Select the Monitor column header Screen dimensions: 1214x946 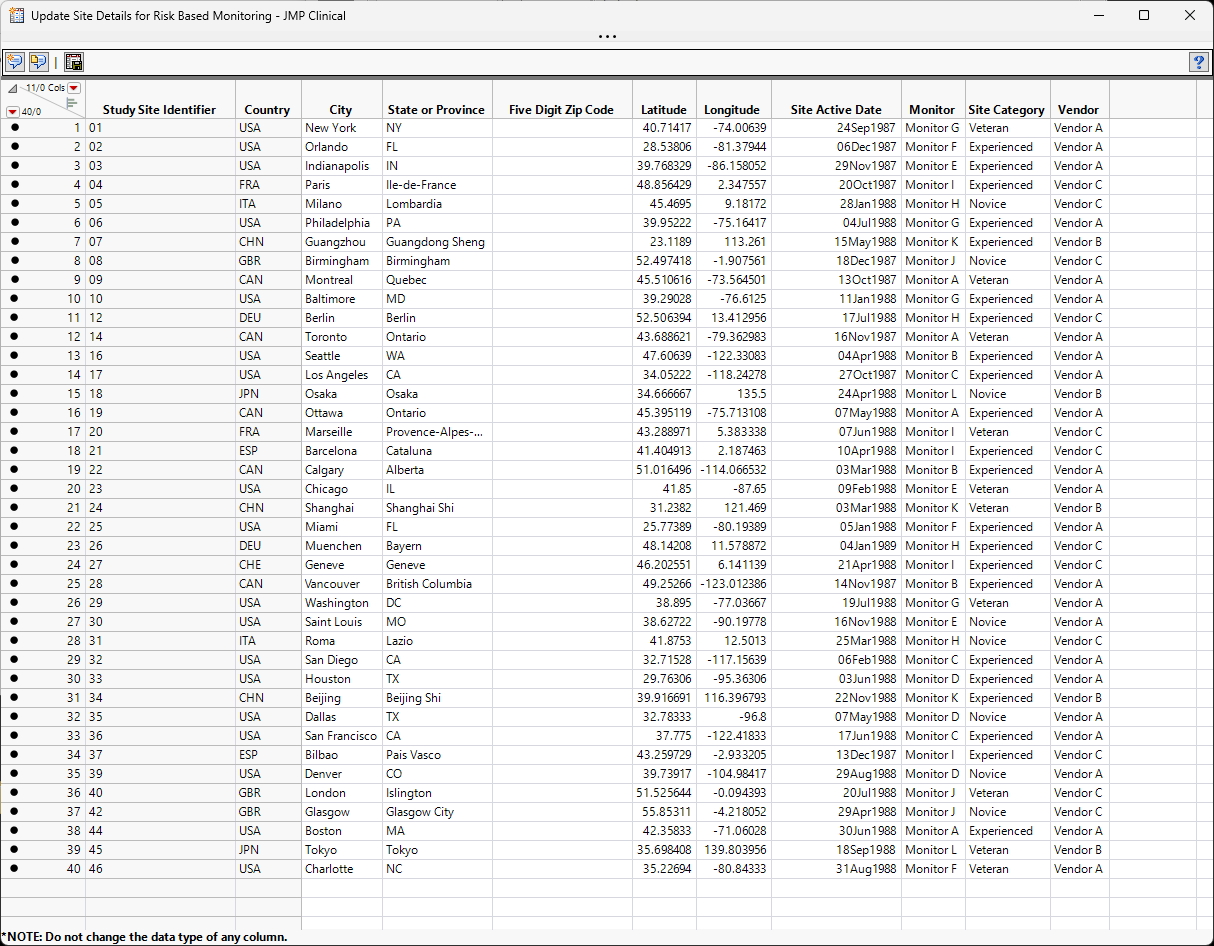click(932, 110)
